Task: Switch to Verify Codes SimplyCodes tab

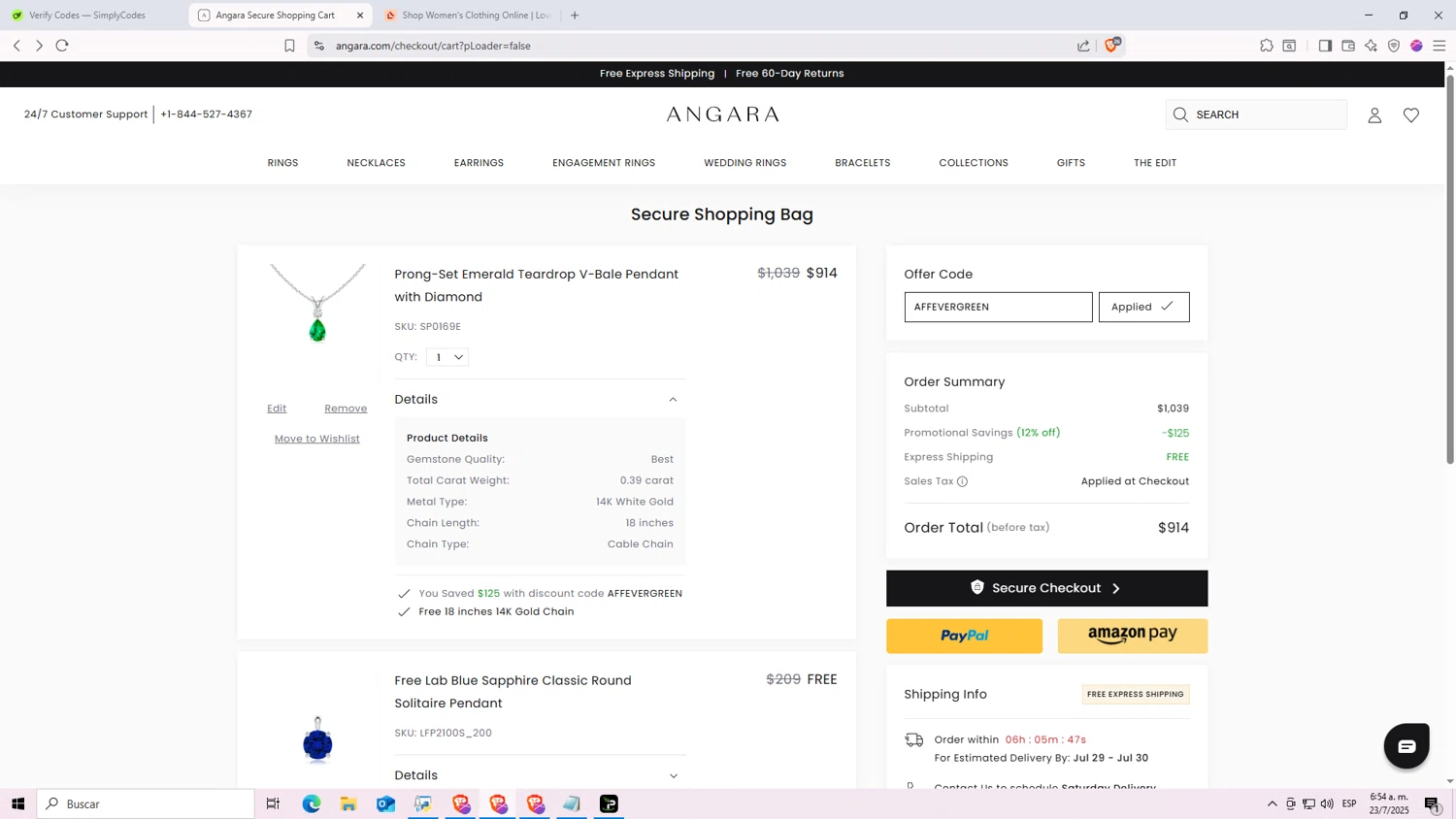Action: point(87,16)
